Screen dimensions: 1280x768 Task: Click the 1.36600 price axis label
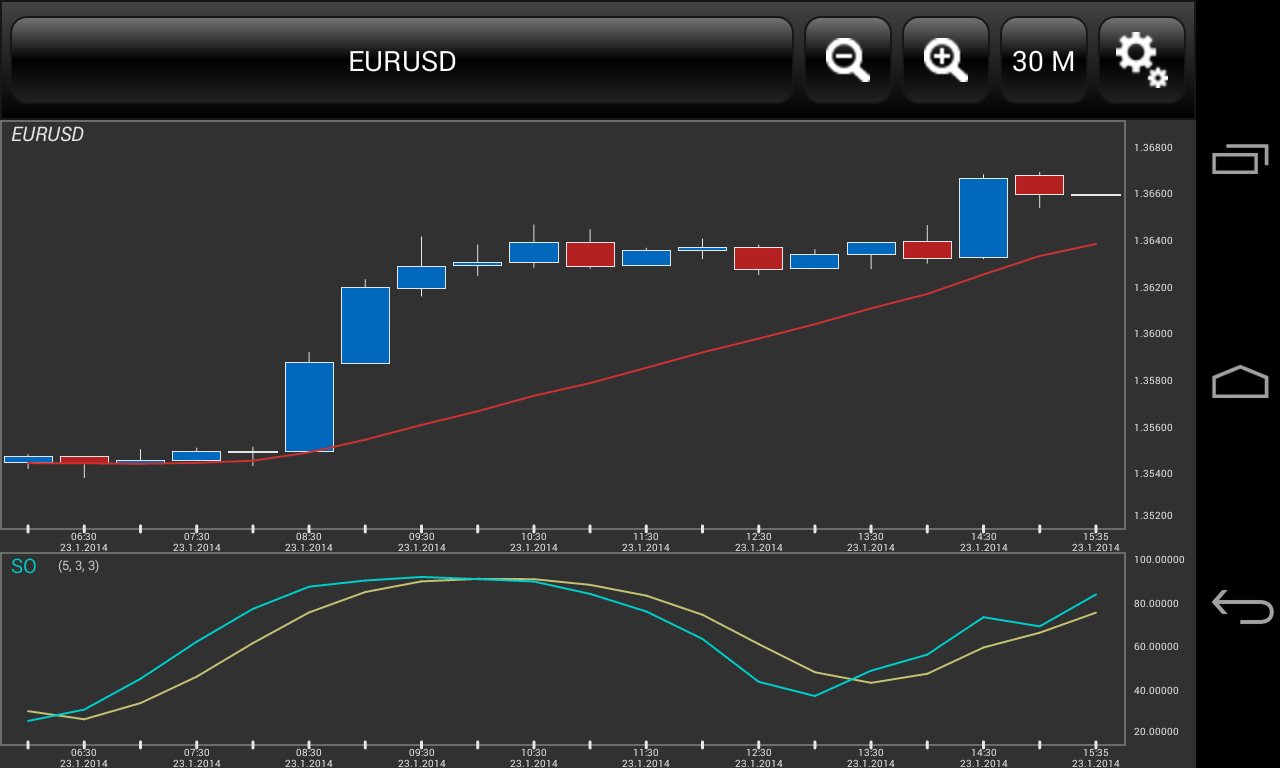coord(1153,194)
